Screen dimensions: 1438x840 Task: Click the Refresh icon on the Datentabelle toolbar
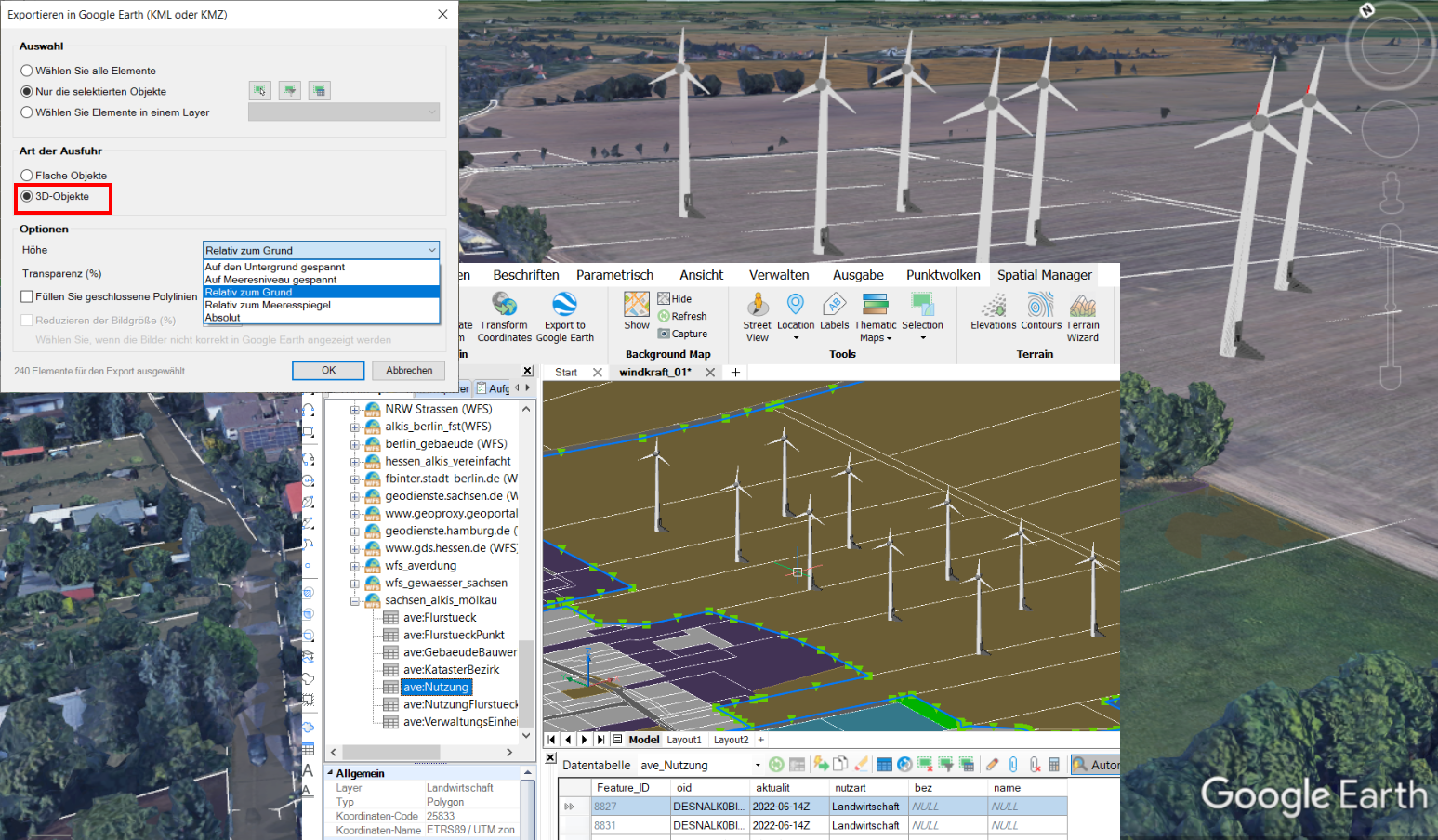point(777,764)
